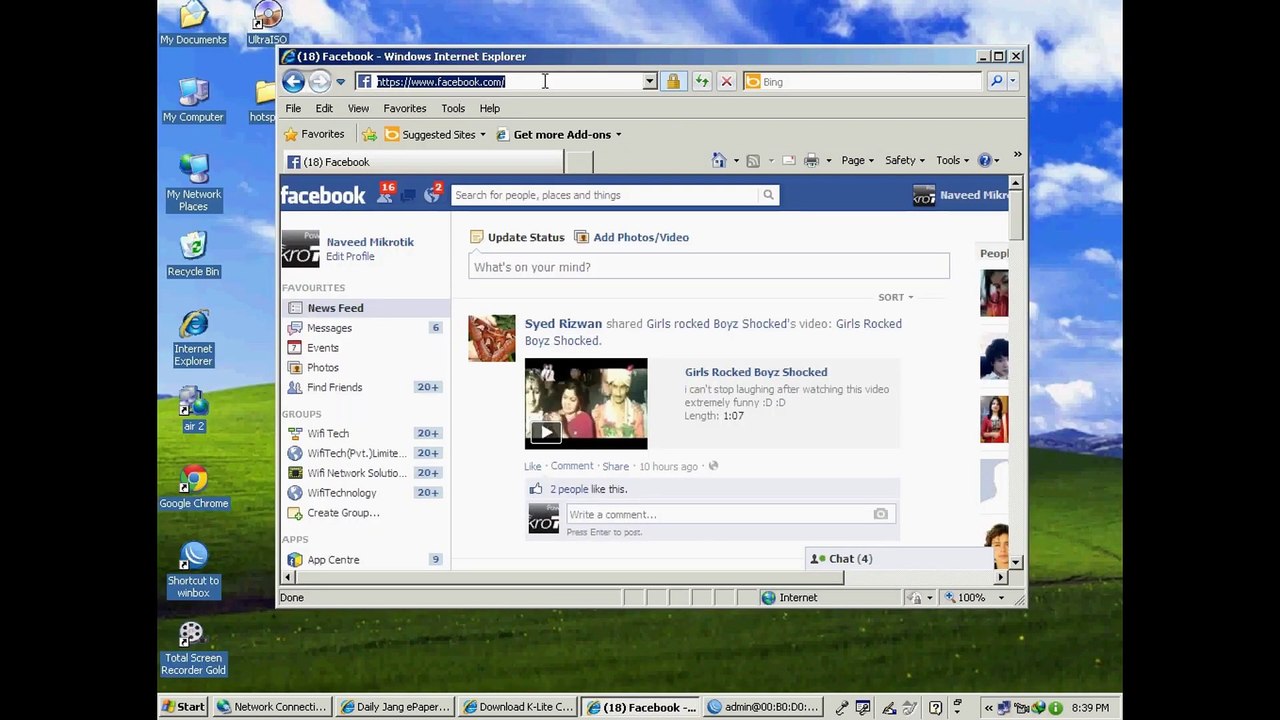Click the Bing search magnifier button
This screenshot has width=1280, height=720.
click(x=996, y=82)
